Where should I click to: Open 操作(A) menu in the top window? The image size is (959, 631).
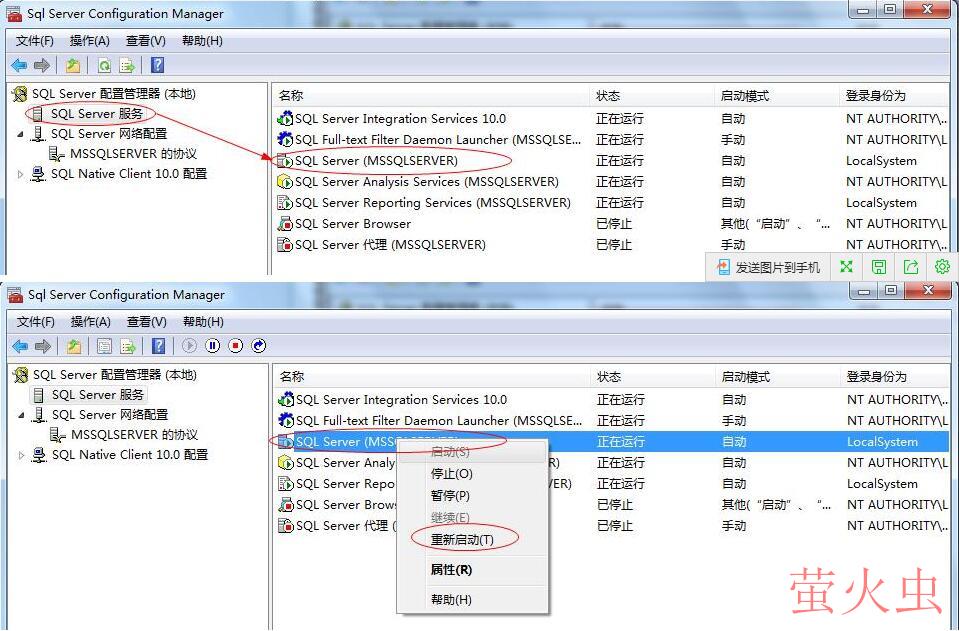pyautogui.click(x=90, y=41)
